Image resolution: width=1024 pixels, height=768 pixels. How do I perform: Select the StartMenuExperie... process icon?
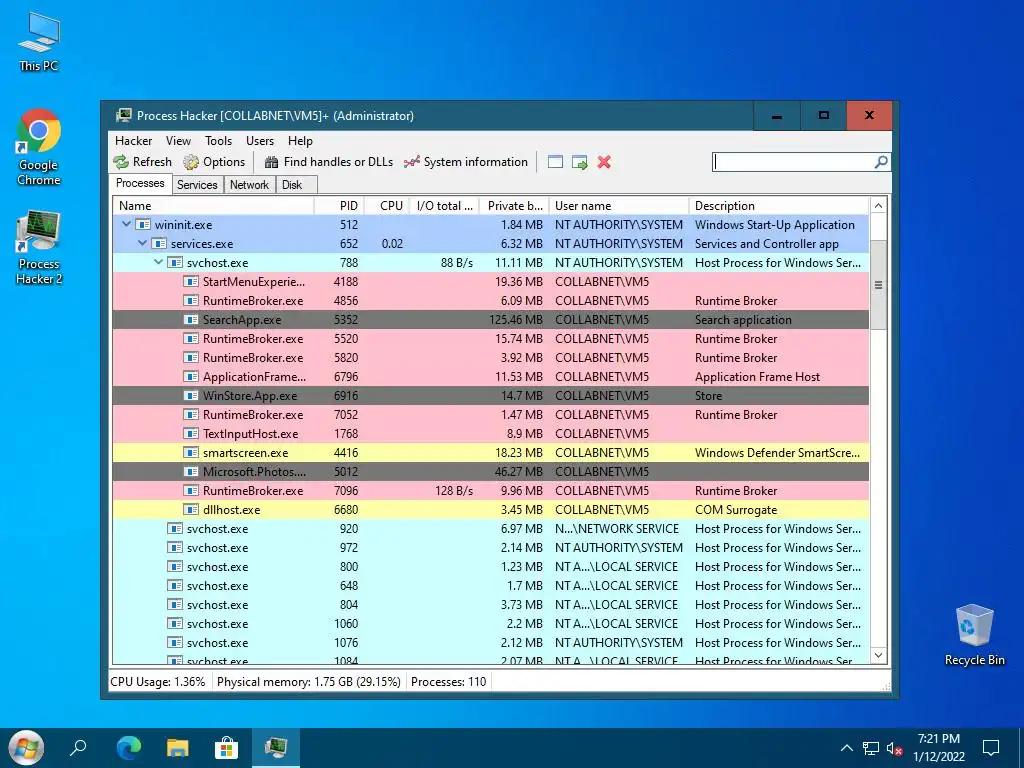tap(191, 281)
